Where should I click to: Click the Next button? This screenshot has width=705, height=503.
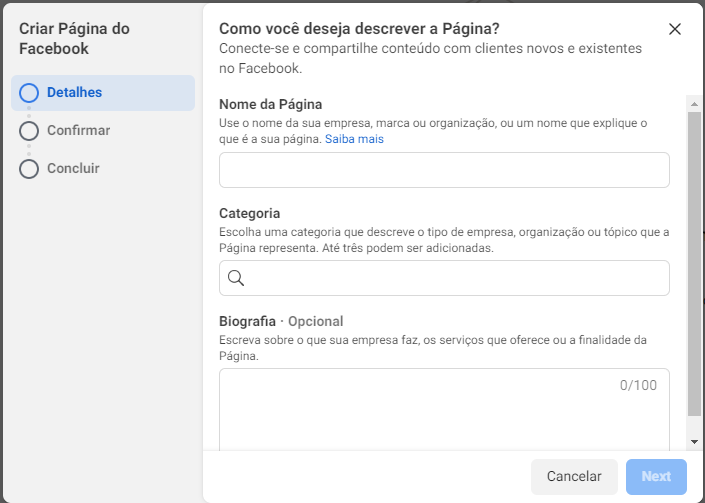point(656,476)
